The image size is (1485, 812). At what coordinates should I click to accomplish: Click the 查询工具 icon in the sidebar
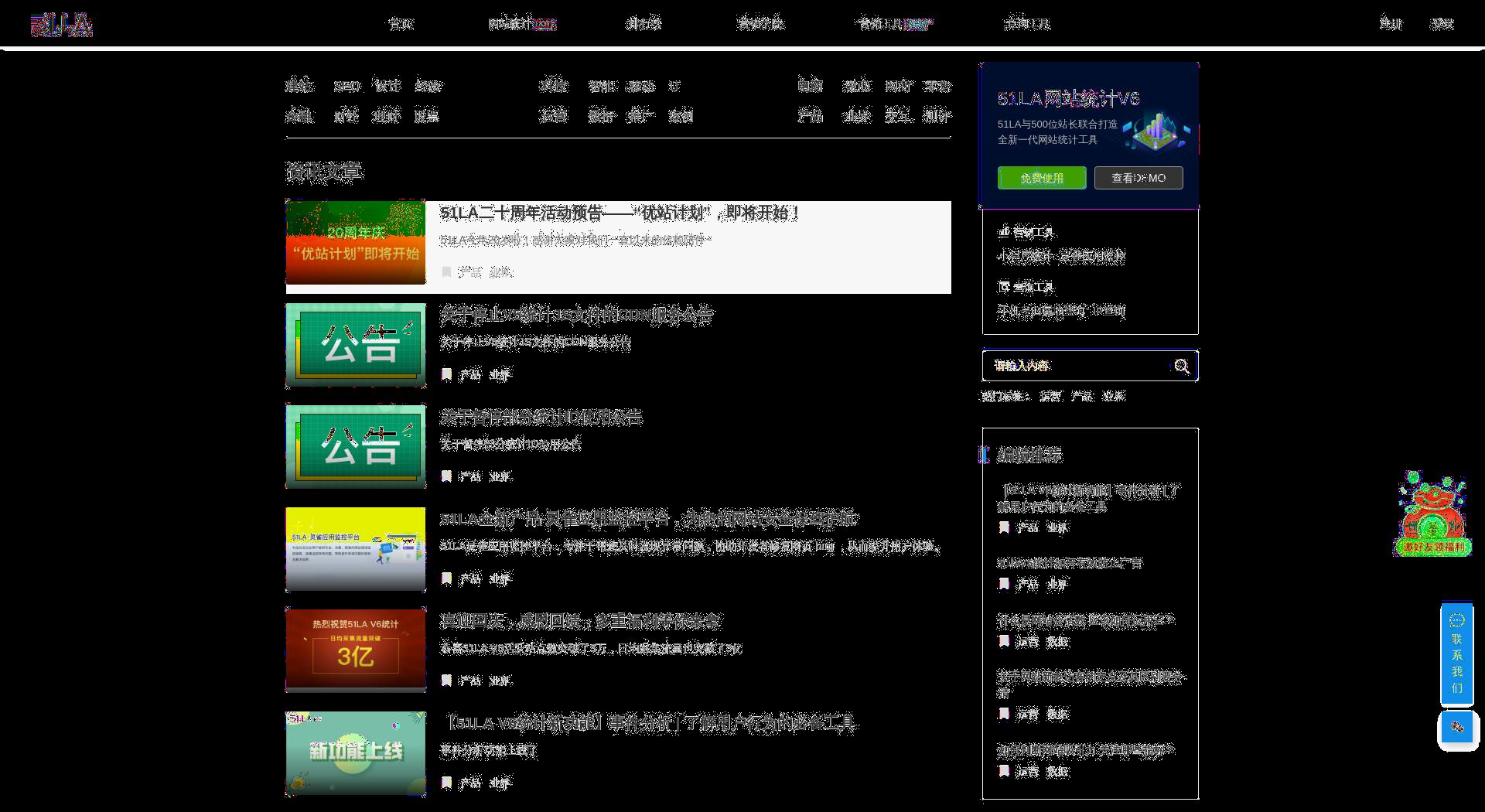tap(1004, 287)
